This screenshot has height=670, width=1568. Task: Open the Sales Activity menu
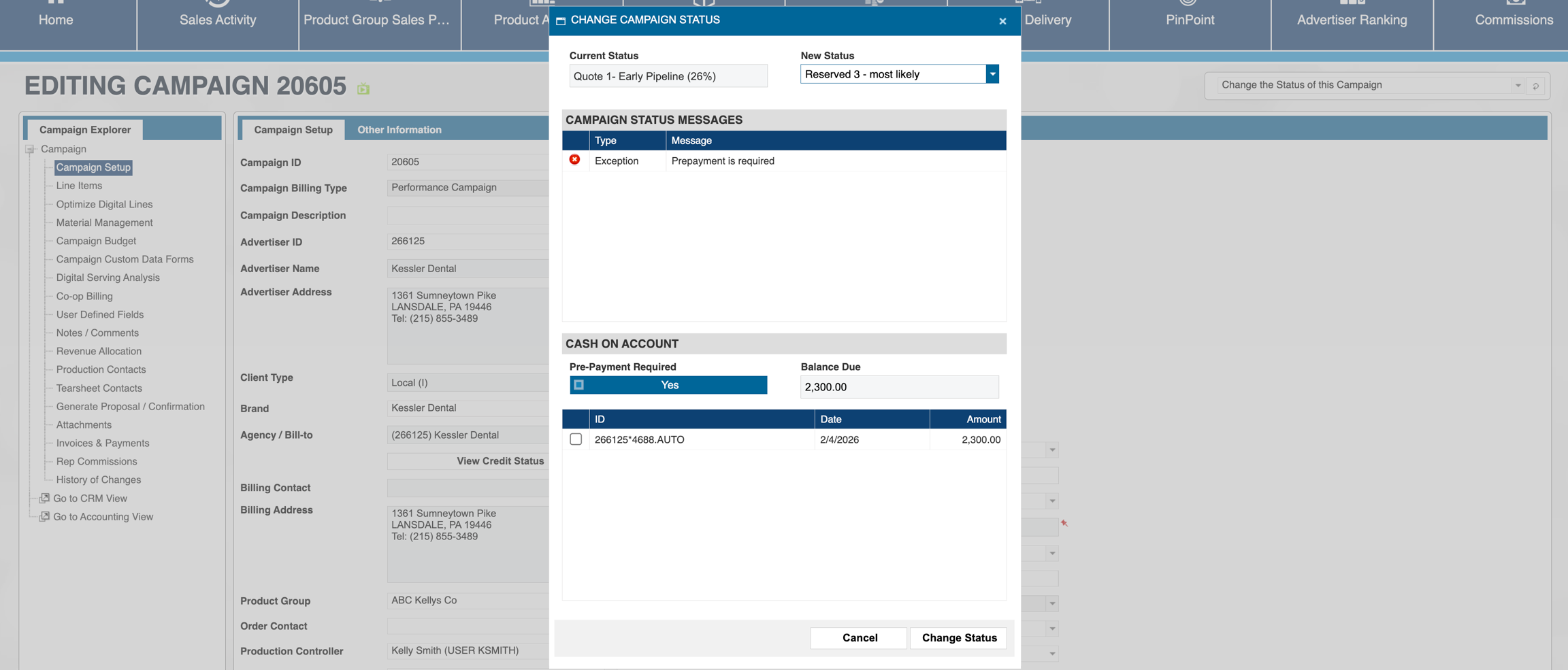[x=218, y=20]
